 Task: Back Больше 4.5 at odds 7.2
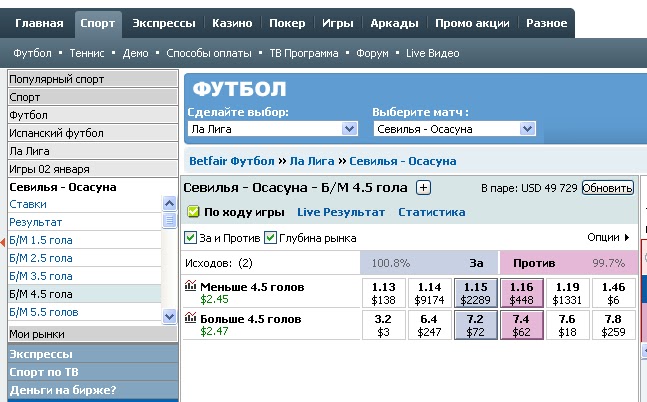coord(475,325)
